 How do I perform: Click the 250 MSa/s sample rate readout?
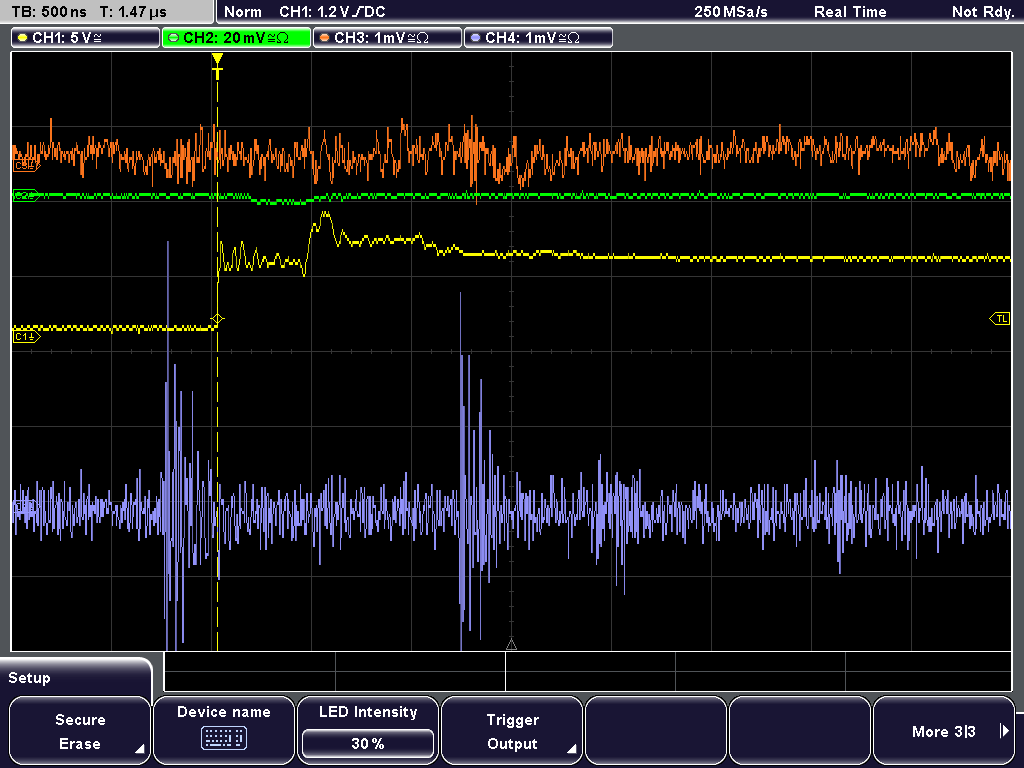[x=731, y=12]
